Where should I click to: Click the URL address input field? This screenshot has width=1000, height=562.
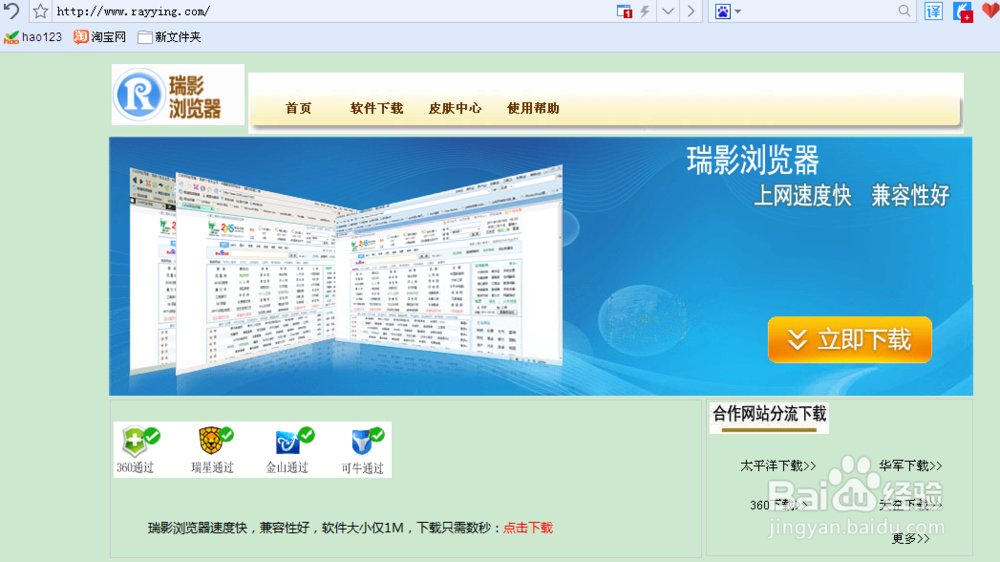tap(332, 11)
